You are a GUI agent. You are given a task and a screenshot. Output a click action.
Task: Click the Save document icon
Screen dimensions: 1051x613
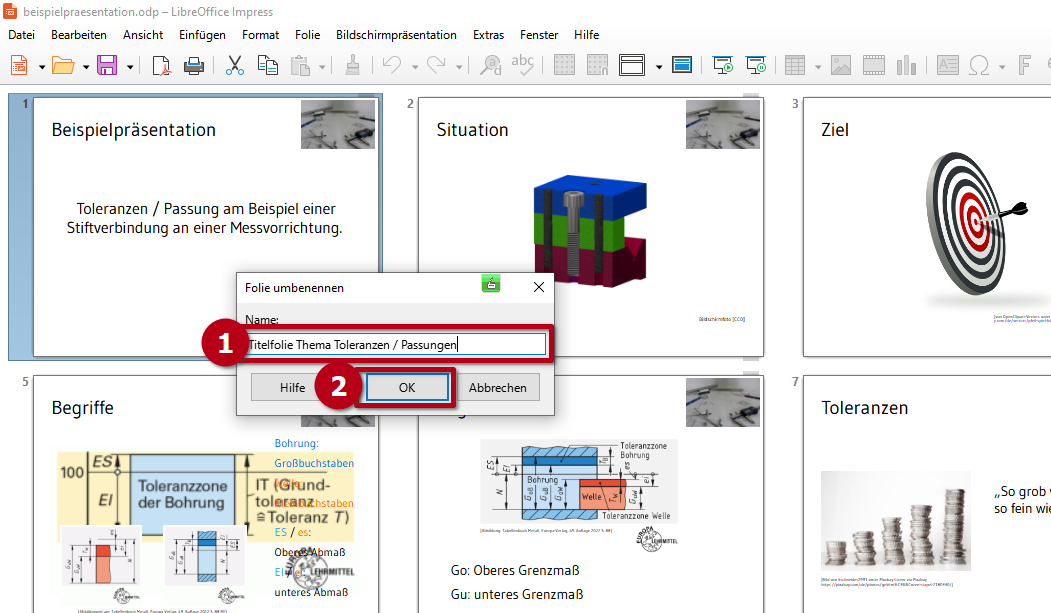pos(106,66)
